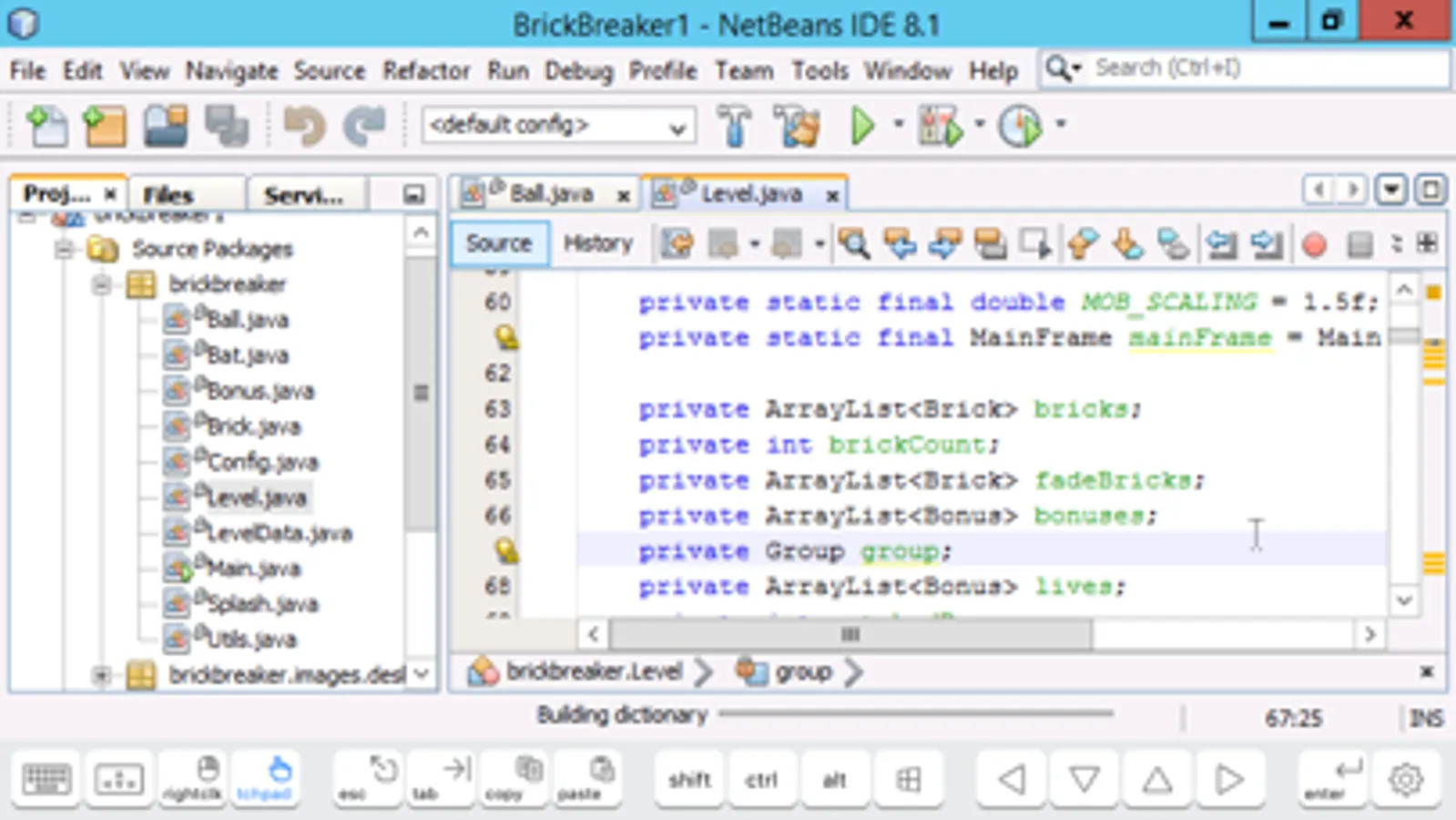Collapse the Source Packages tree node

tap(63, 249)
